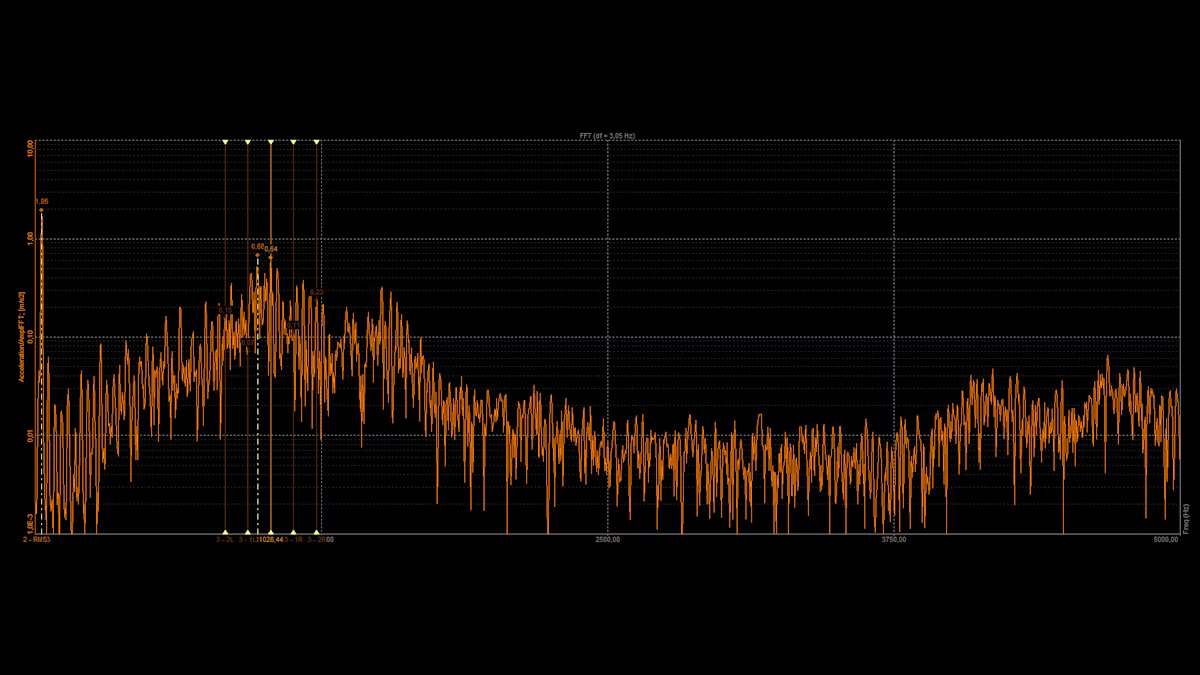Click the Freq (Hz) axis label
Image resolution: width=1200 pixels, height=675 pixels.
click(x=1186, y=518)
